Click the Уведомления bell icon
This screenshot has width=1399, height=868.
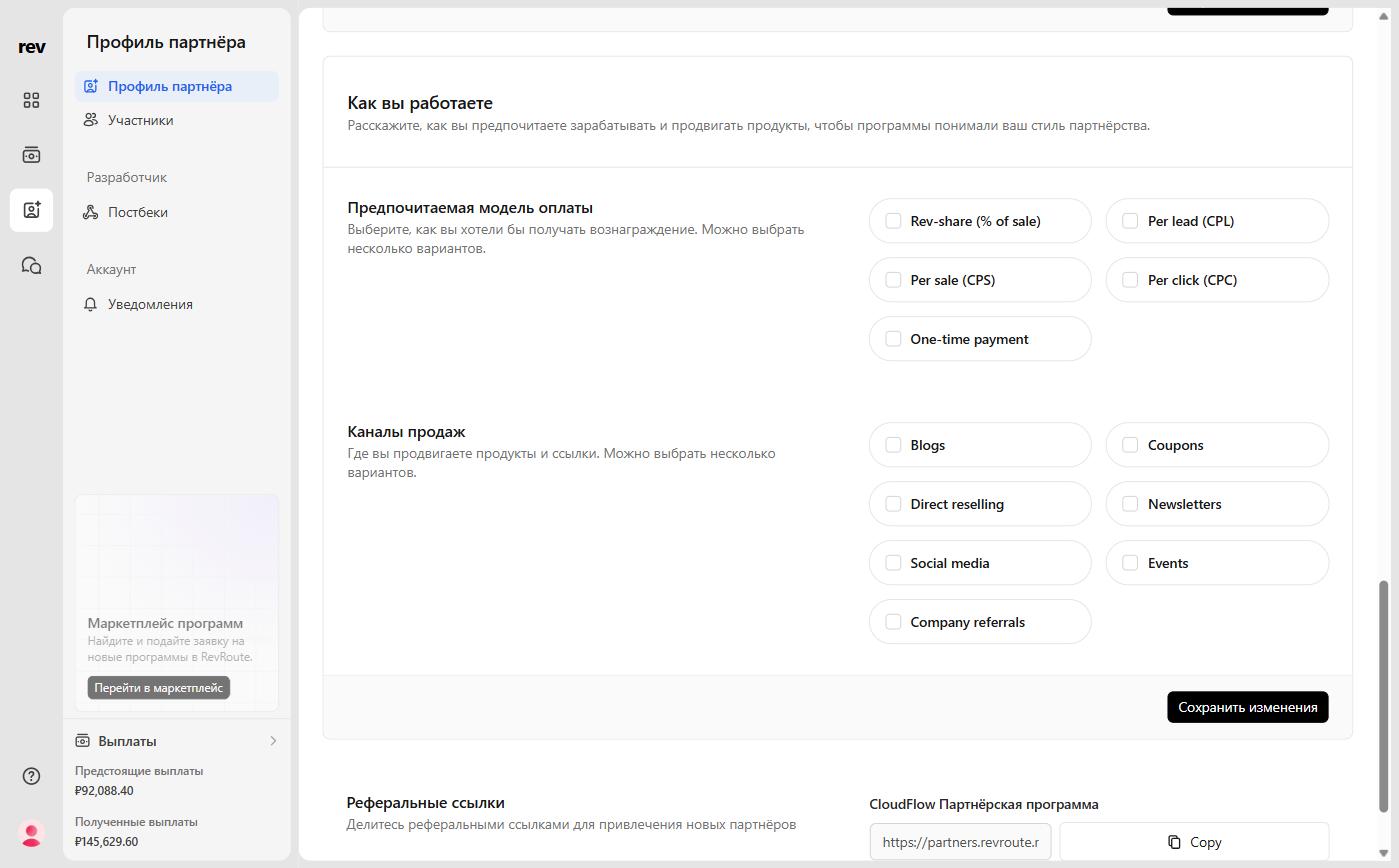pyautogui.click(x=91, y=304)
